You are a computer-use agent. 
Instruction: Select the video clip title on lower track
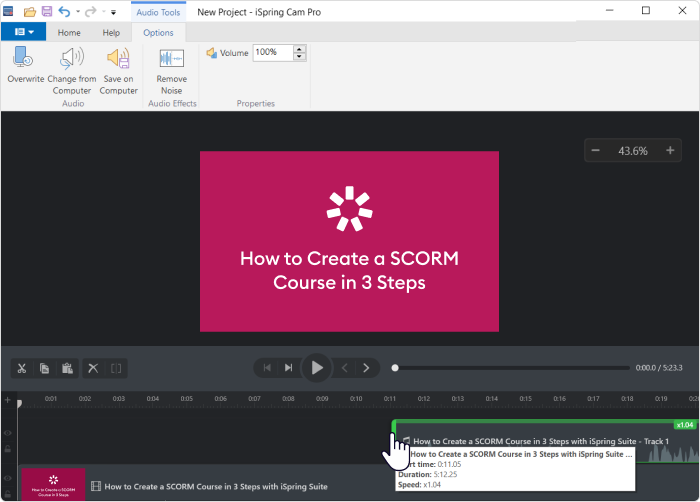click(216, 486)
